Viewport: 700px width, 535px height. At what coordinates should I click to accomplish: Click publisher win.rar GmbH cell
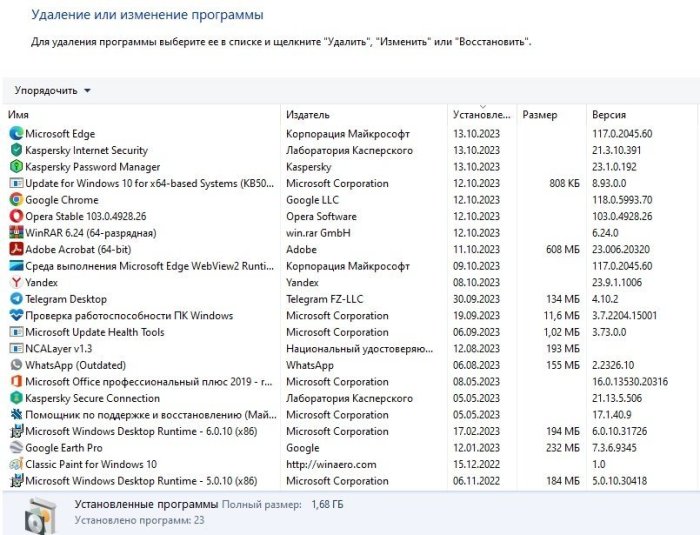[x=318, y=233]
